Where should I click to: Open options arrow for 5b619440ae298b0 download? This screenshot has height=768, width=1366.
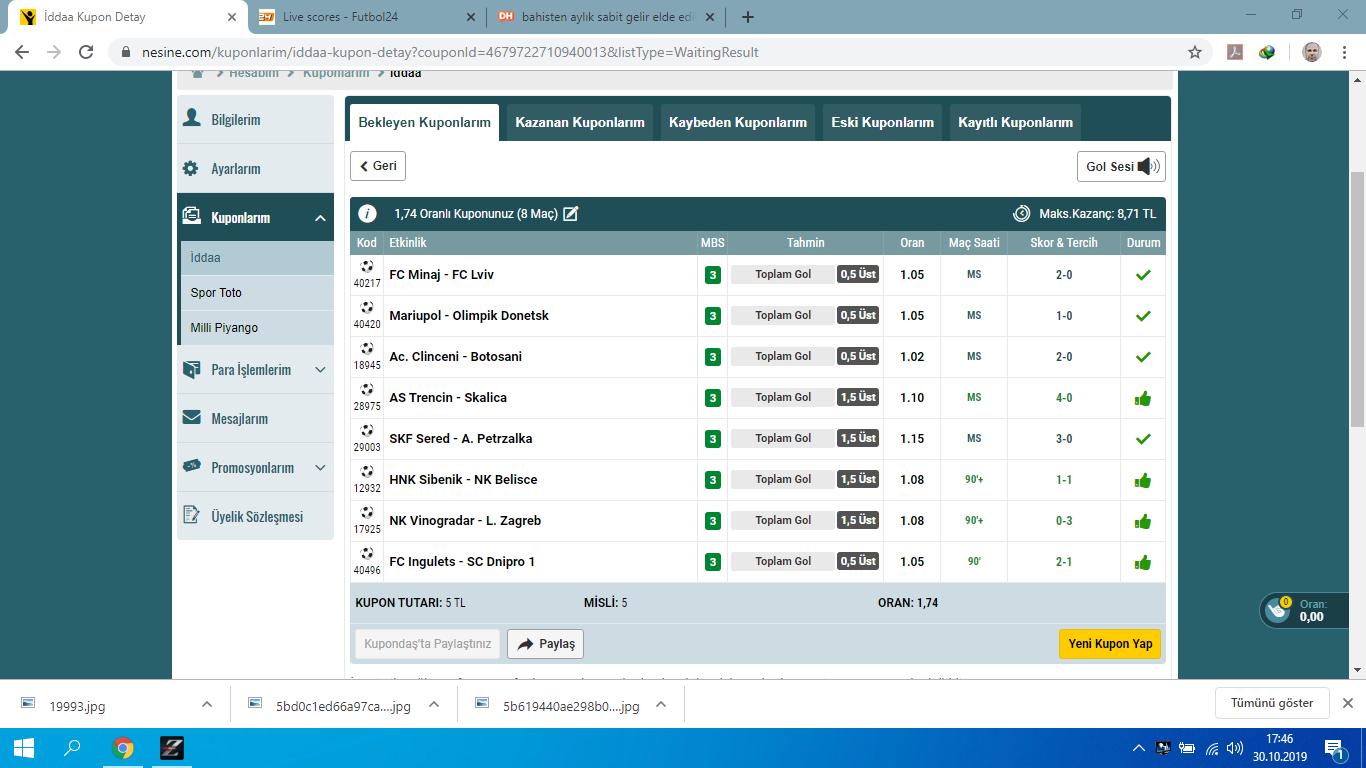(661, 705)
